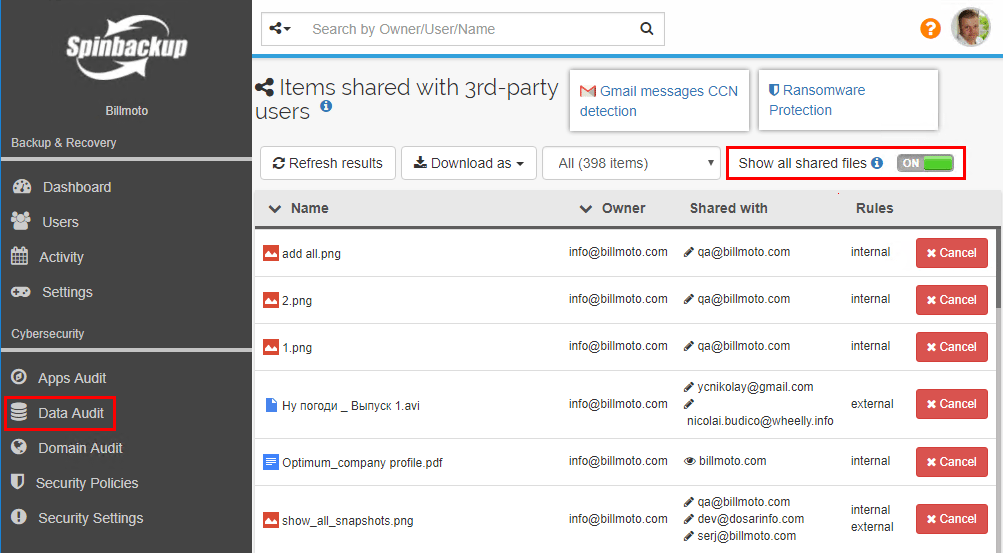Click pencil icon beside serj@billmoto.com
Image resolution: width=1003 pixels, height=553 pixels.
pos(689,536)
